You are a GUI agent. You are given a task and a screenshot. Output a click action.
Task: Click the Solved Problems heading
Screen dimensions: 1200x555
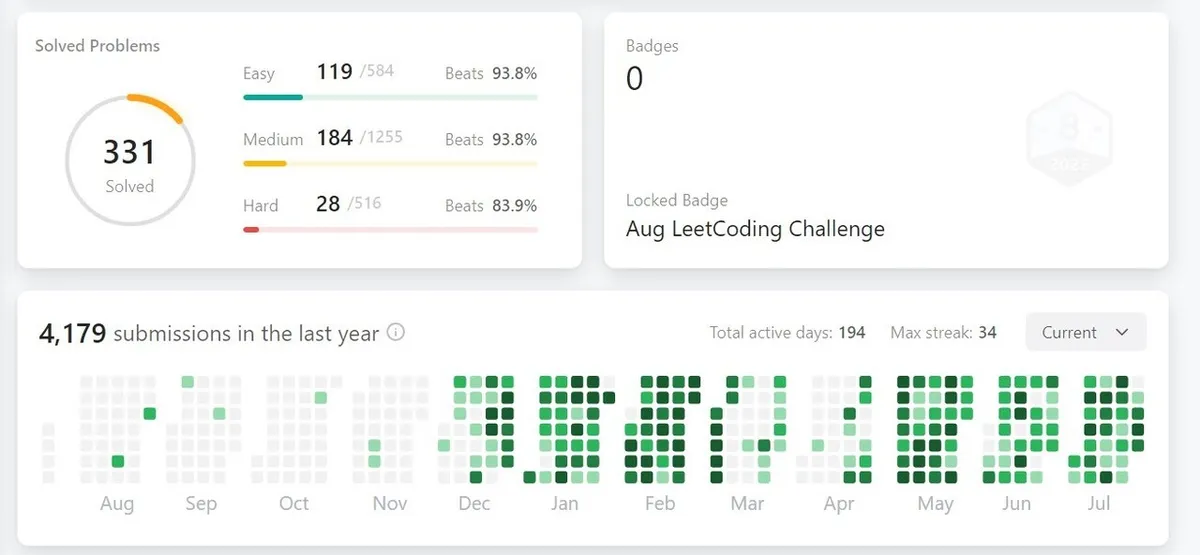(97, 46)
